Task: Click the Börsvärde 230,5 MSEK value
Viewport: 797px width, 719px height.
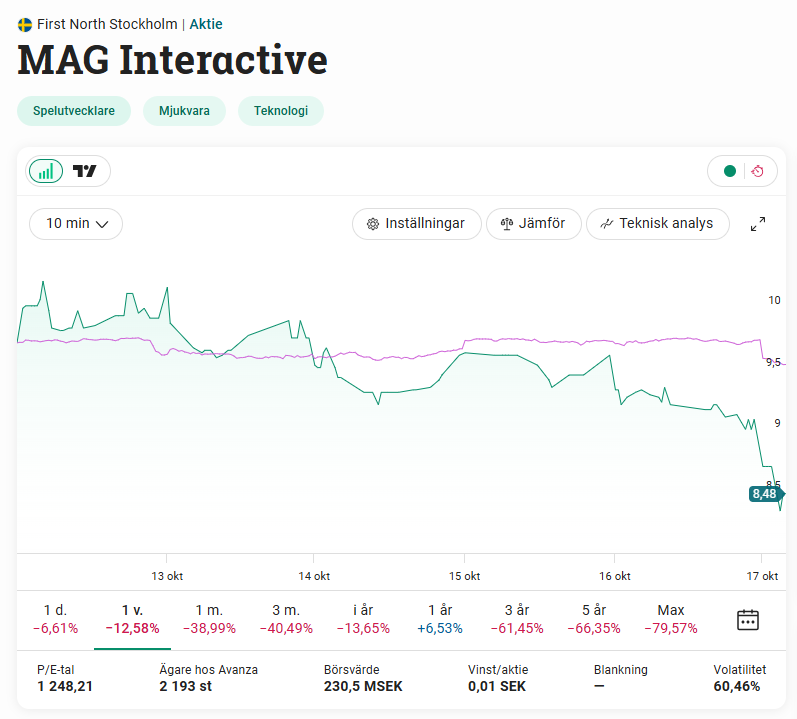Action: pos(363,686)
